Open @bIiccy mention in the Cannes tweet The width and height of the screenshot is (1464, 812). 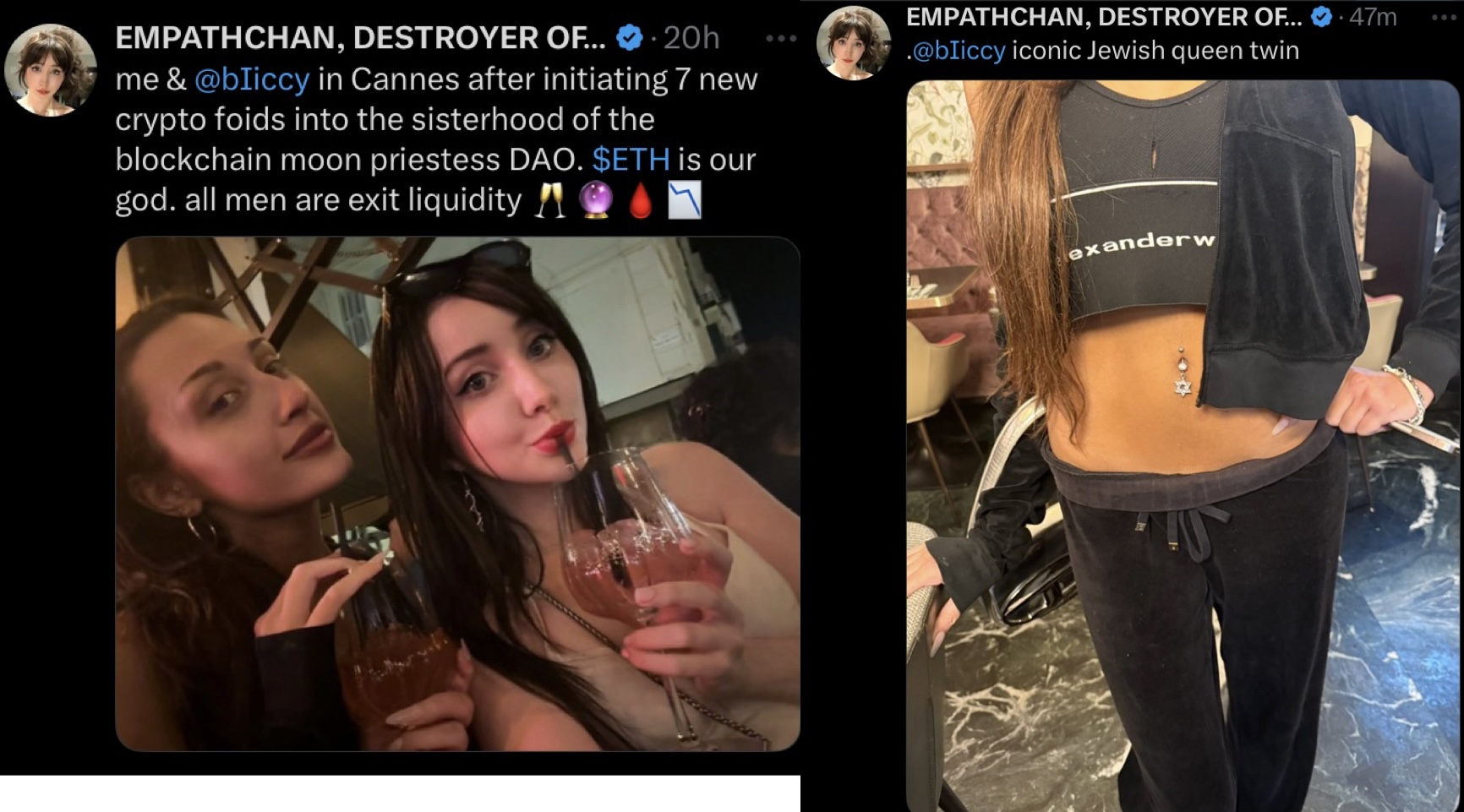click(252, 79)
